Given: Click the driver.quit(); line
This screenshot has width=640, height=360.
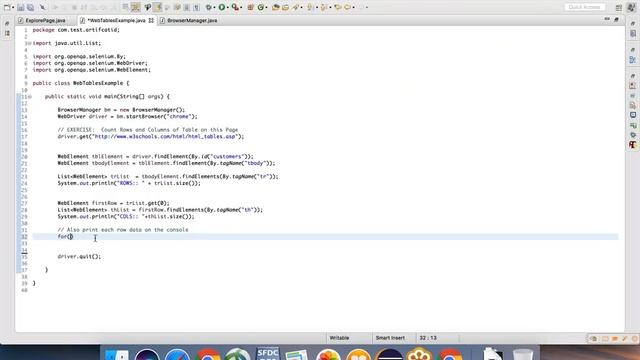Looking at the screenshot, I should coord(79,256).
